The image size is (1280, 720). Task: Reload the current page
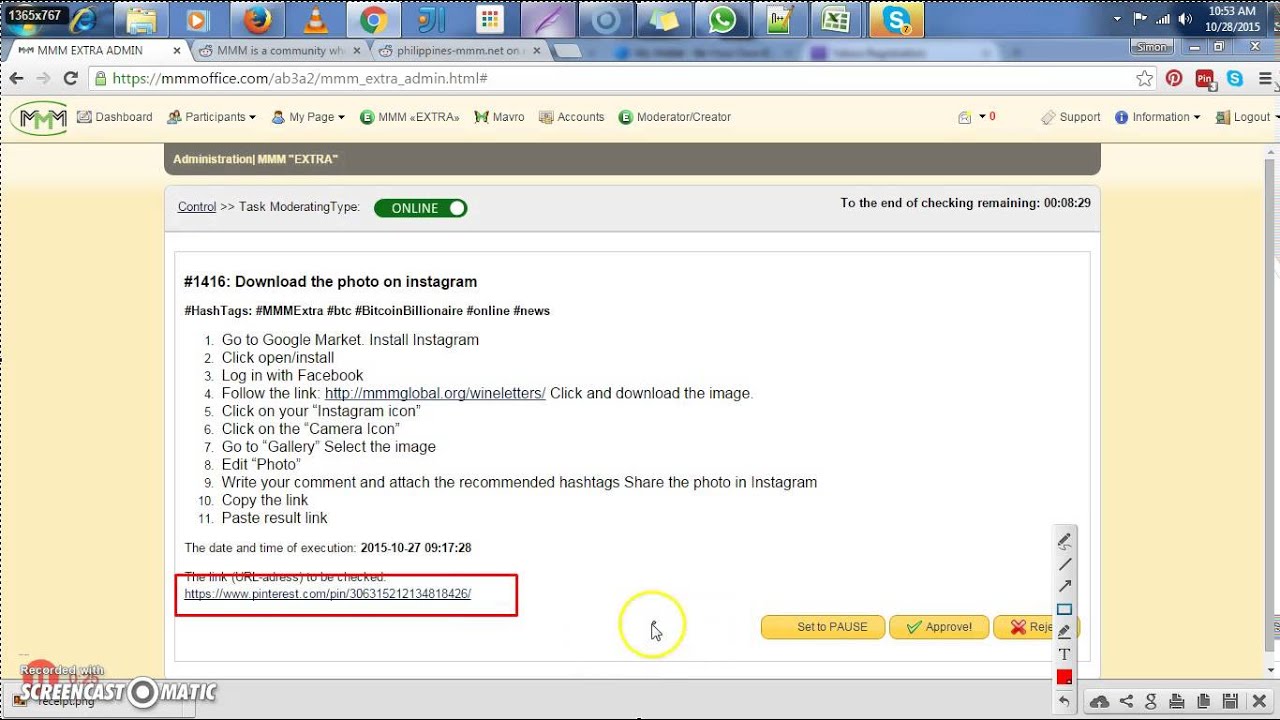click(x=70, y=78)
